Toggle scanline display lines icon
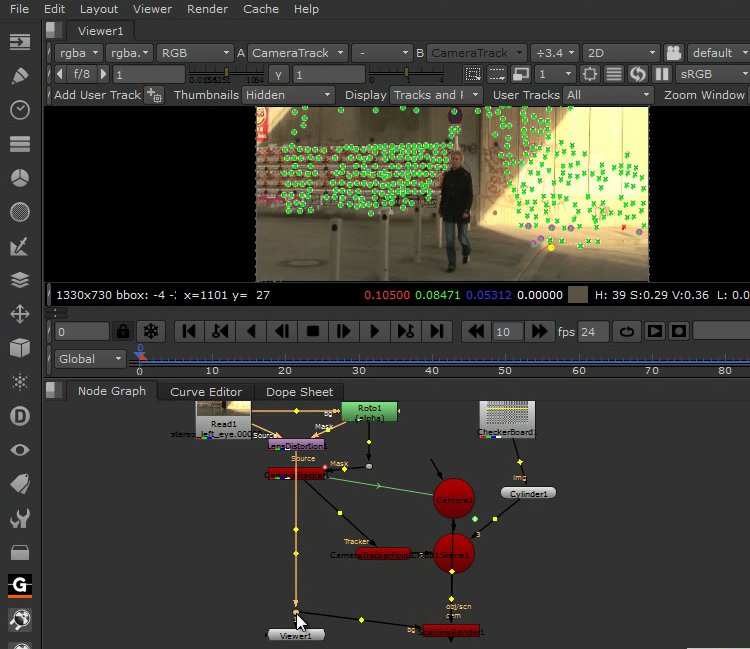The height and width of the screenshot is (649, 750). click(614, 74)
